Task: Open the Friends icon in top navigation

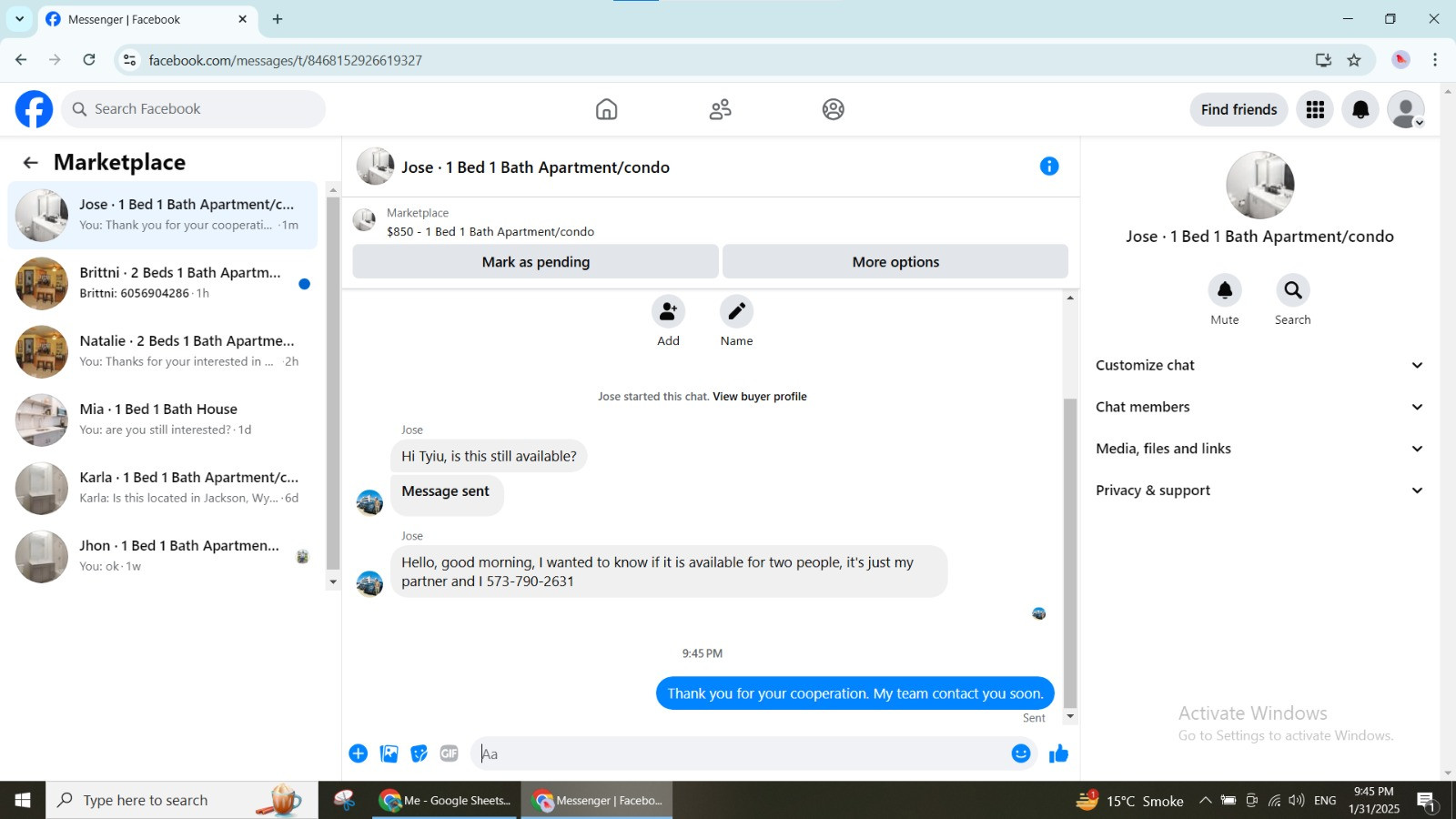Action: (720, 109)
